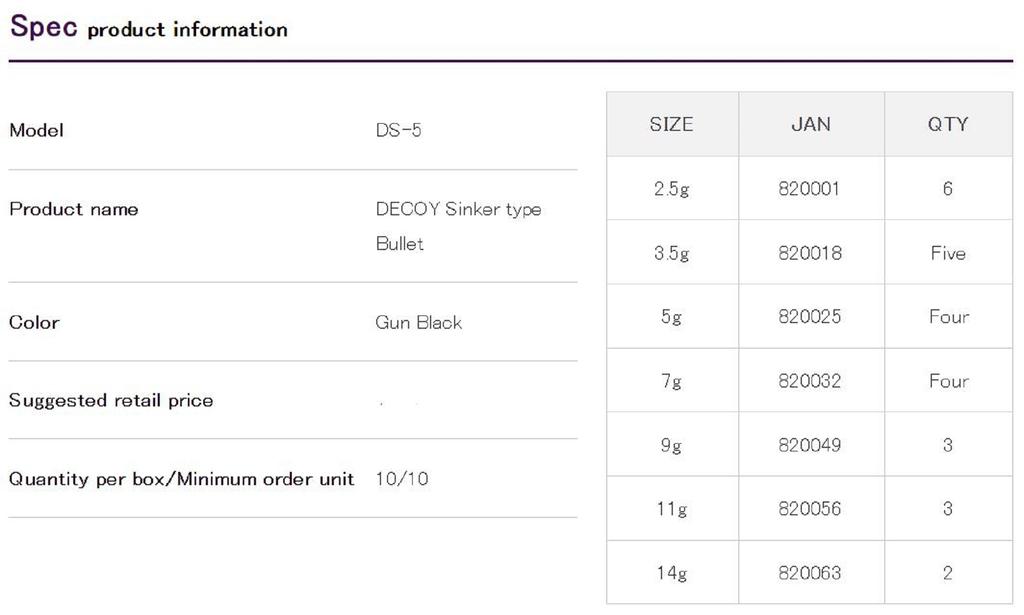The height and width of the screenshot is (615, 1024).
Task: Click JAN code 820049
Action: (810, 445)
